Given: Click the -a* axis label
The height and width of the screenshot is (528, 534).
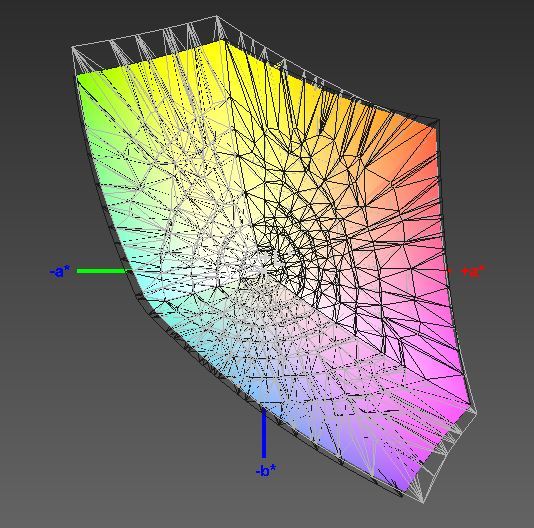Looking at the screenshot, I should tap(60, 272).
